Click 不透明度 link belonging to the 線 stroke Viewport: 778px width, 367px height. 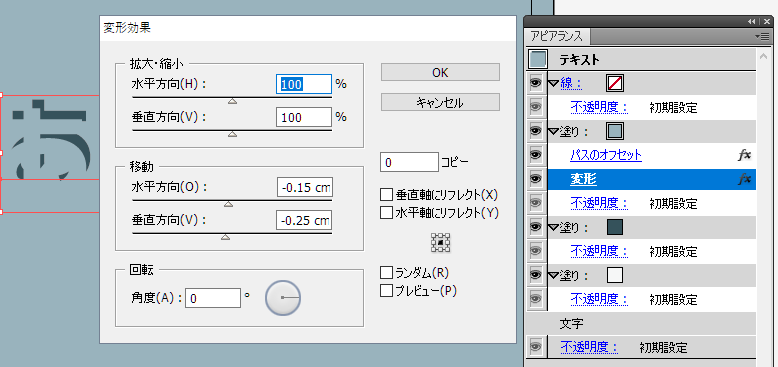[599, 108]
